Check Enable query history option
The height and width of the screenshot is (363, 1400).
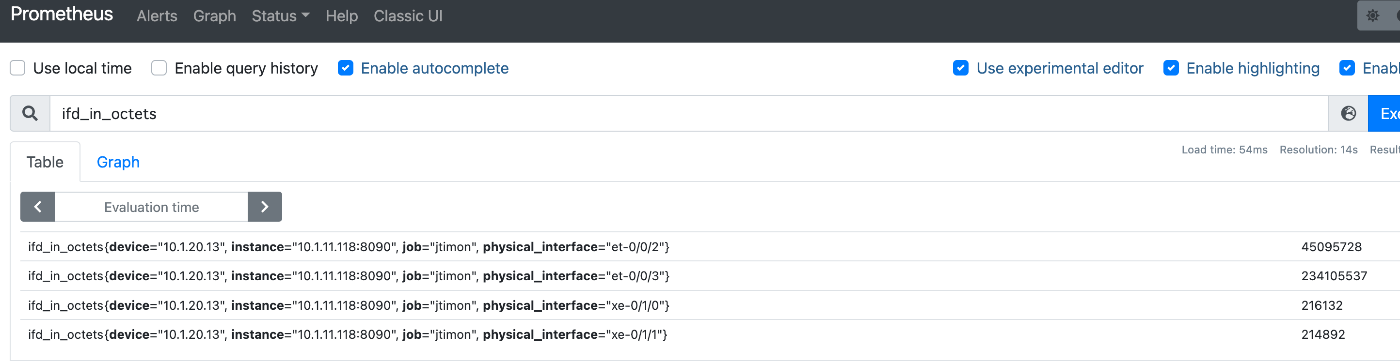159,68
